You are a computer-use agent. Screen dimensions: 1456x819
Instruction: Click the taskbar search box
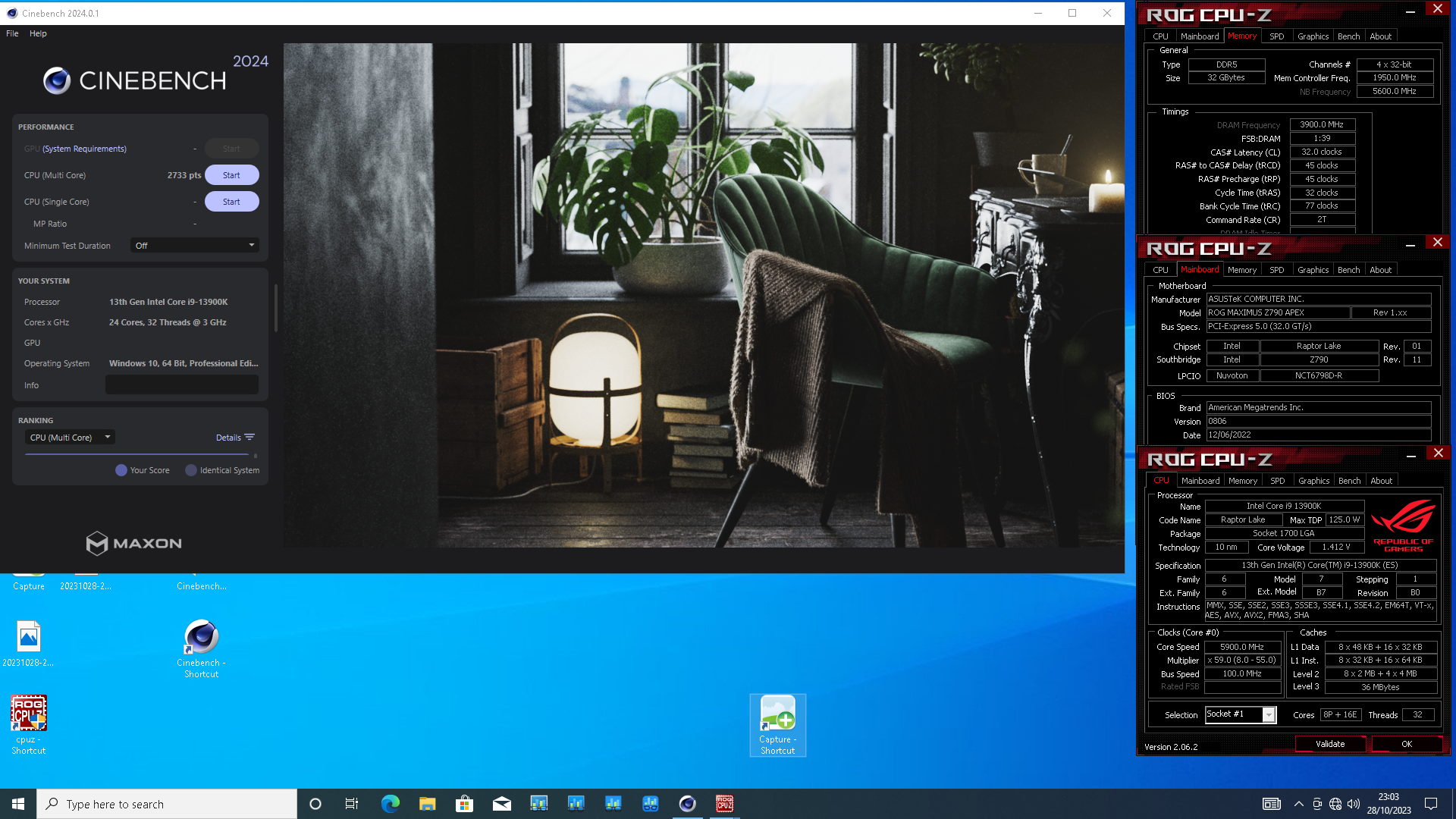167,804
